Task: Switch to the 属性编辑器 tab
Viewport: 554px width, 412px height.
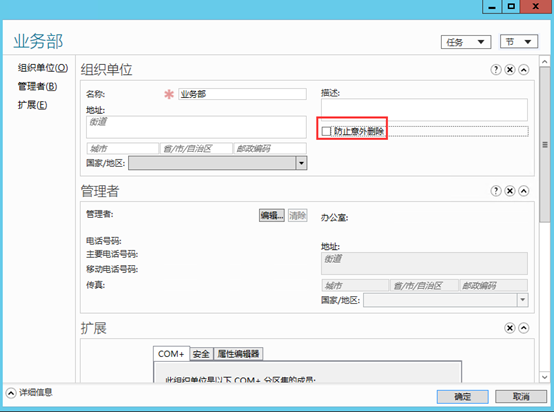Action: coord(238,354)
